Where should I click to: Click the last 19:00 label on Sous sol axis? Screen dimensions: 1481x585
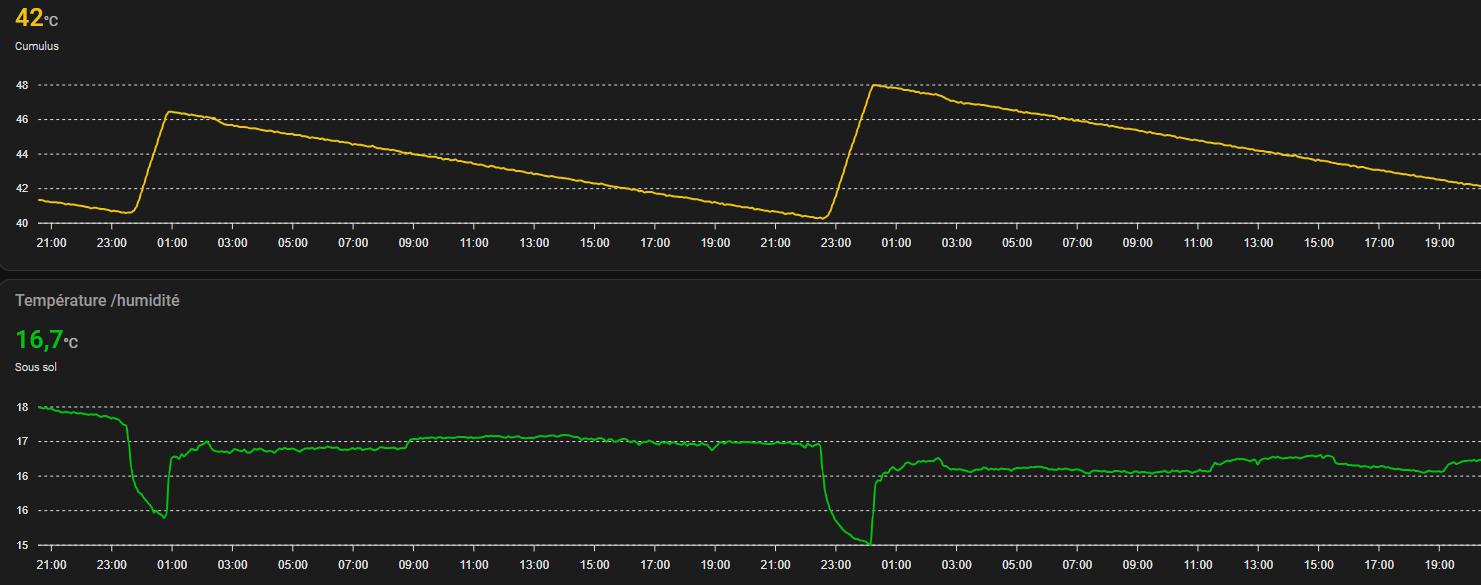1439,564
